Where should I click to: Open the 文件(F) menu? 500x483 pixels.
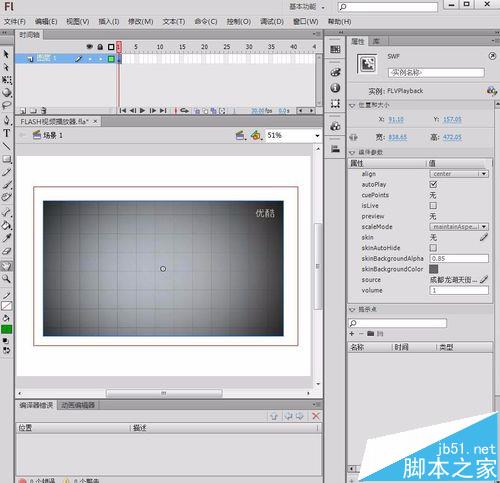[15, 22]
